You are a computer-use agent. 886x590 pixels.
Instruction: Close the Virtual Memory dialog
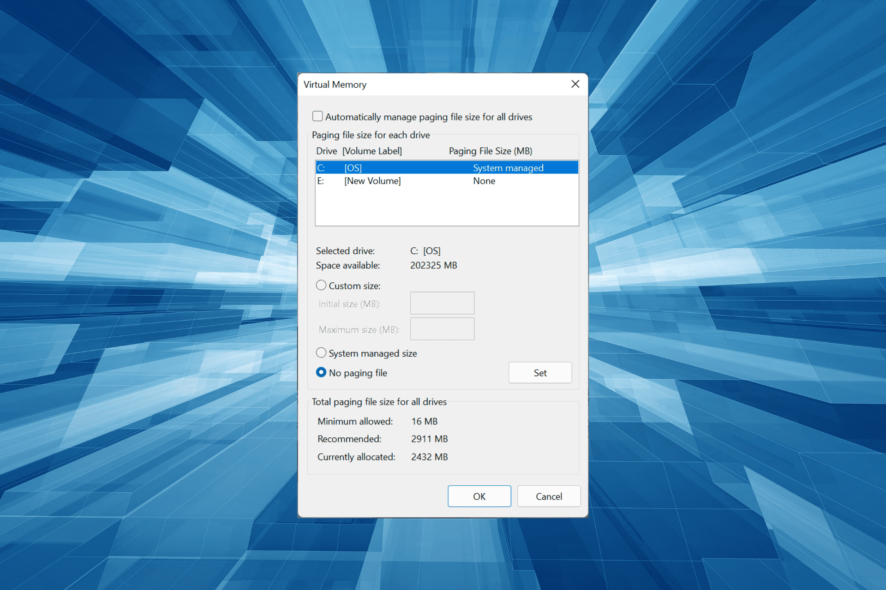tap(575, 84)
